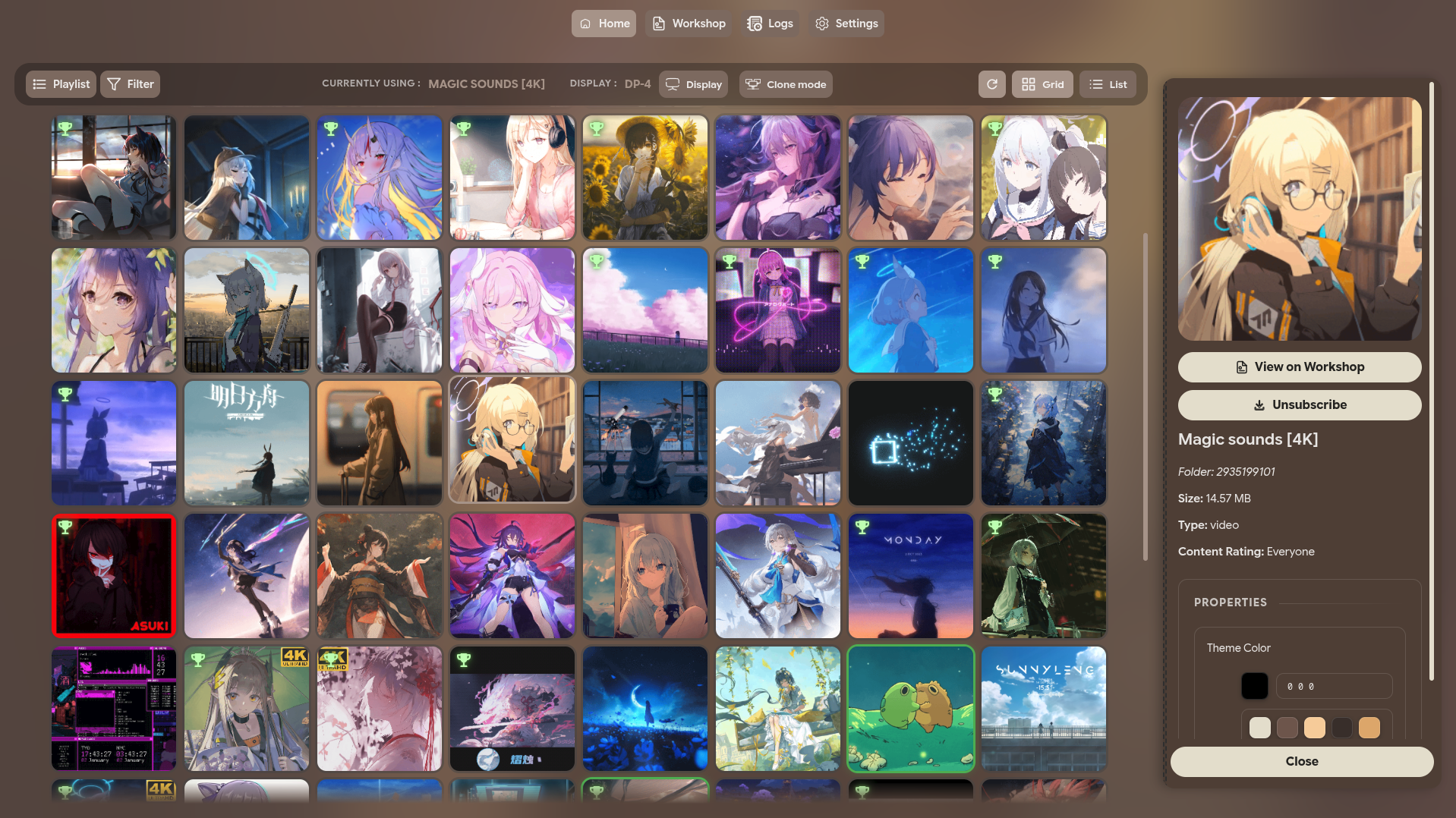Click the DP-4 display label
This screenshot has height=818, width=1456.
(x=638, y=84)
